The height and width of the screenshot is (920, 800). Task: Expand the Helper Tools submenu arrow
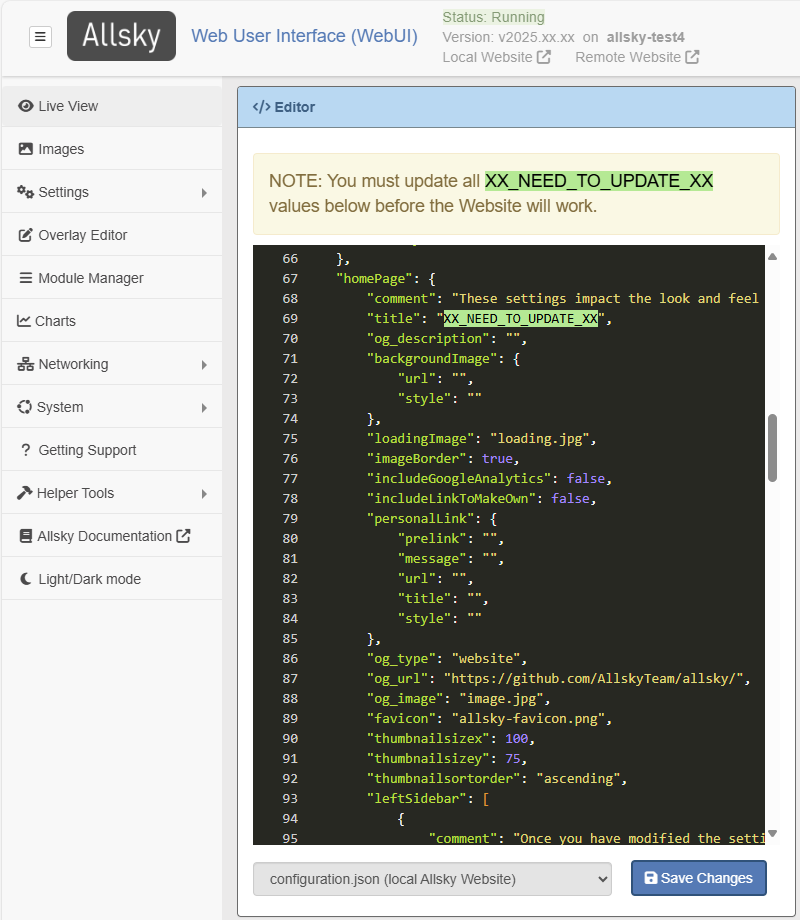tap(204, 493)
